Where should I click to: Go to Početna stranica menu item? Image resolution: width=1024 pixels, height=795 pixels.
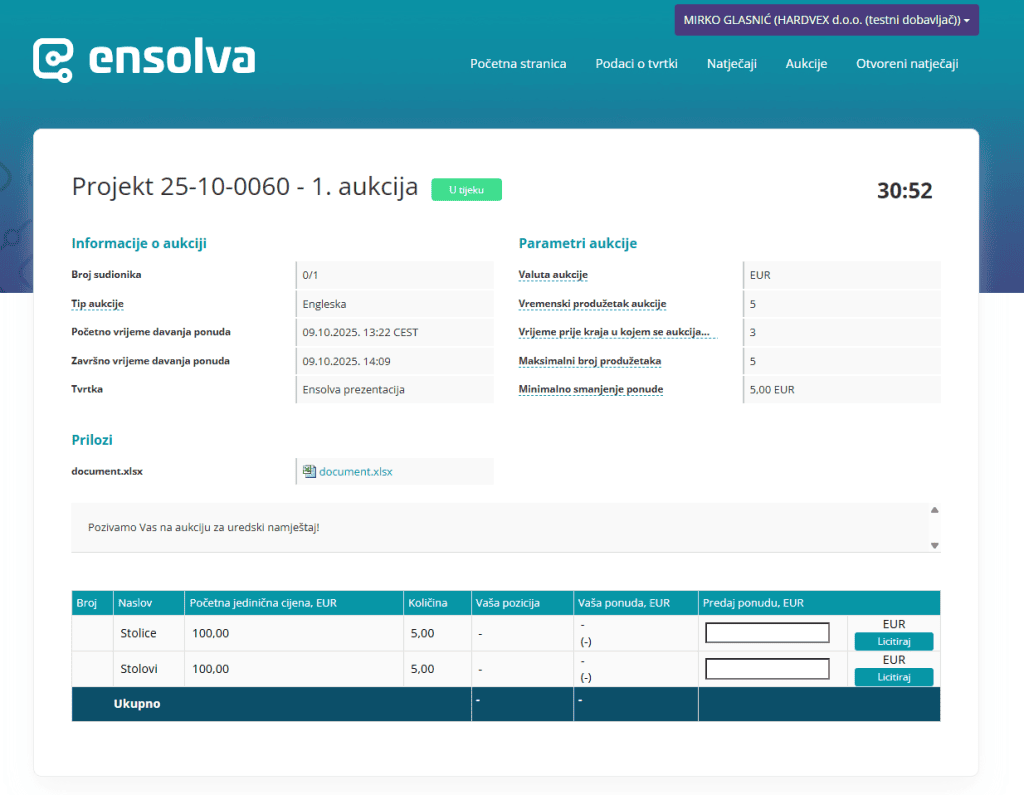[x=518, y=64]
